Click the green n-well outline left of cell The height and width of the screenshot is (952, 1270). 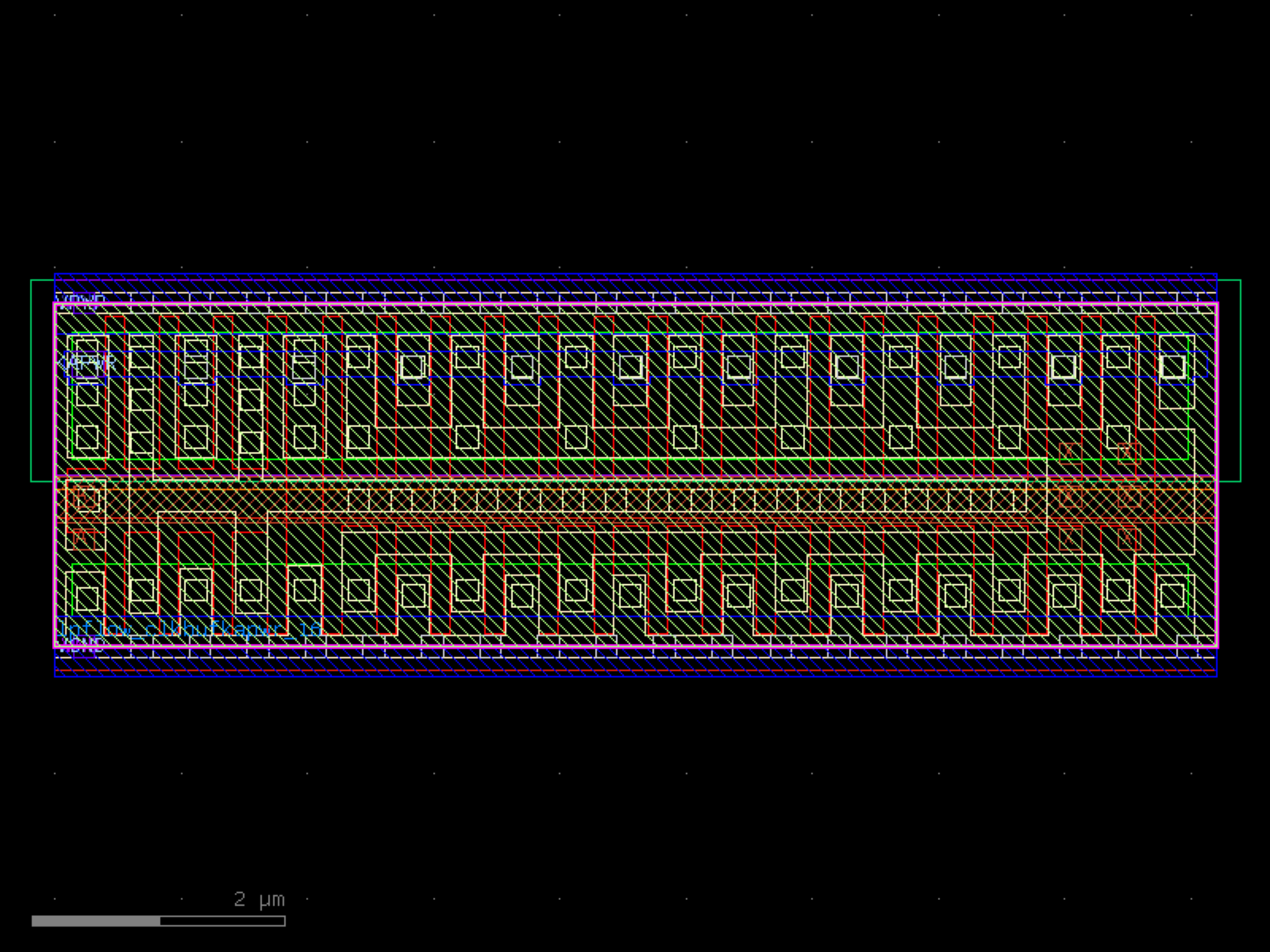pyautogui.click(x=32, y=381)
